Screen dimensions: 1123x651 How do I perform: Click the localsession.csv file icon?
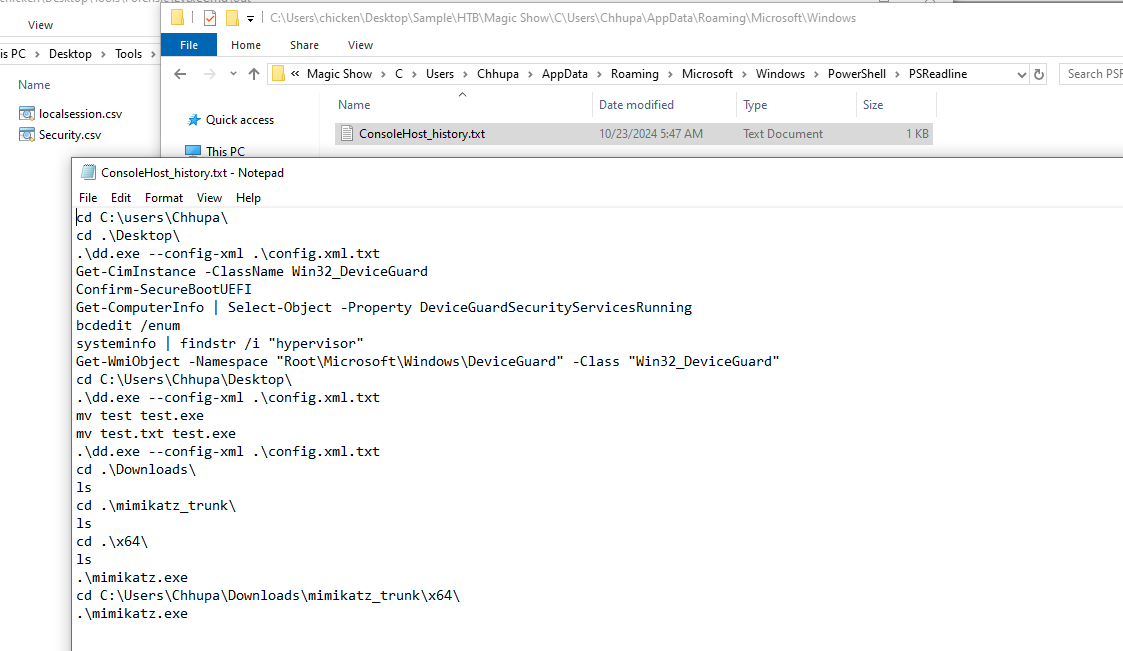27,114
